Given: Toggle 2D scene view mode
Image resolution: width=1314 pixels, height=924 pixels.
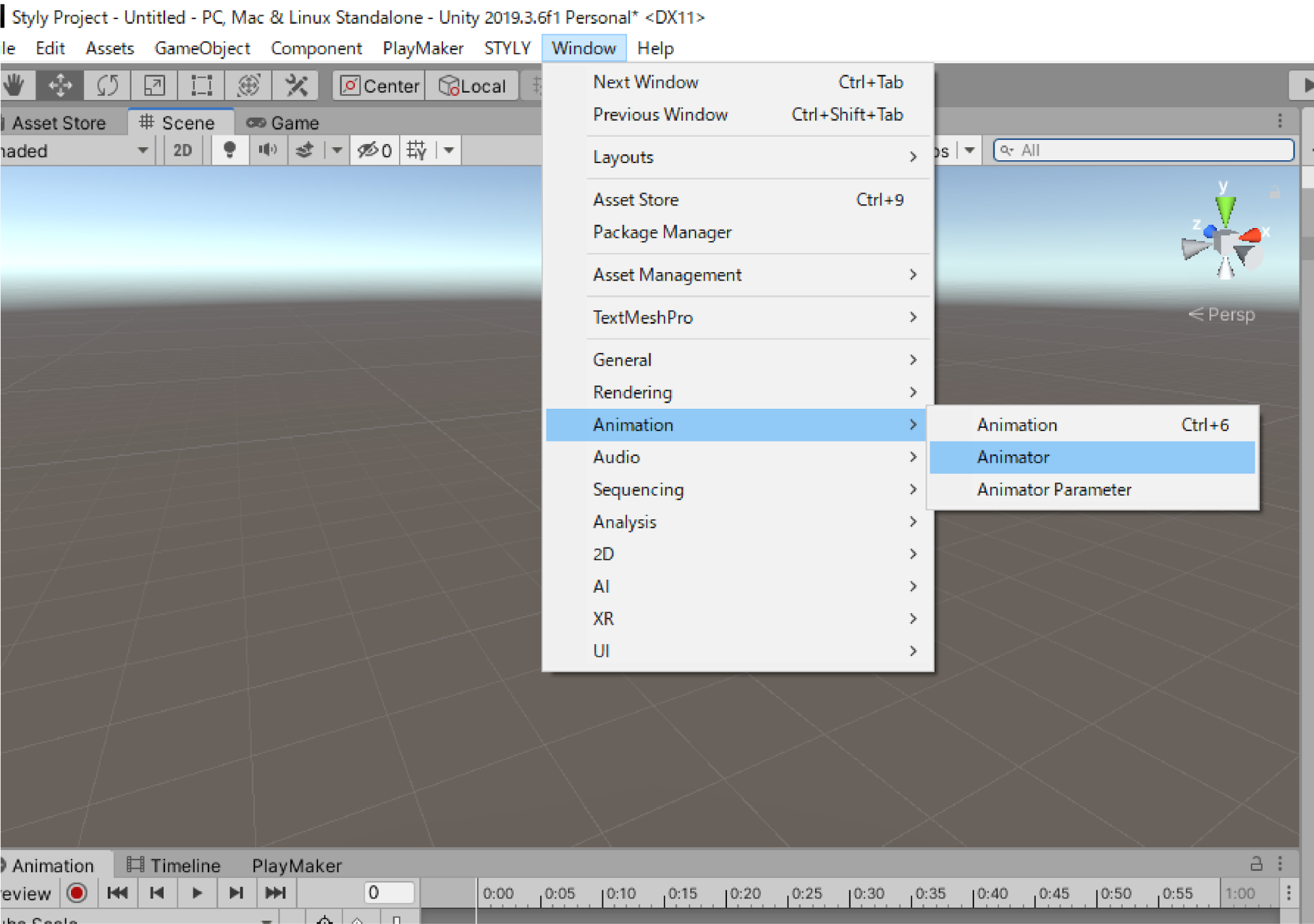Looking at the screenshot, I should [182, 150].
